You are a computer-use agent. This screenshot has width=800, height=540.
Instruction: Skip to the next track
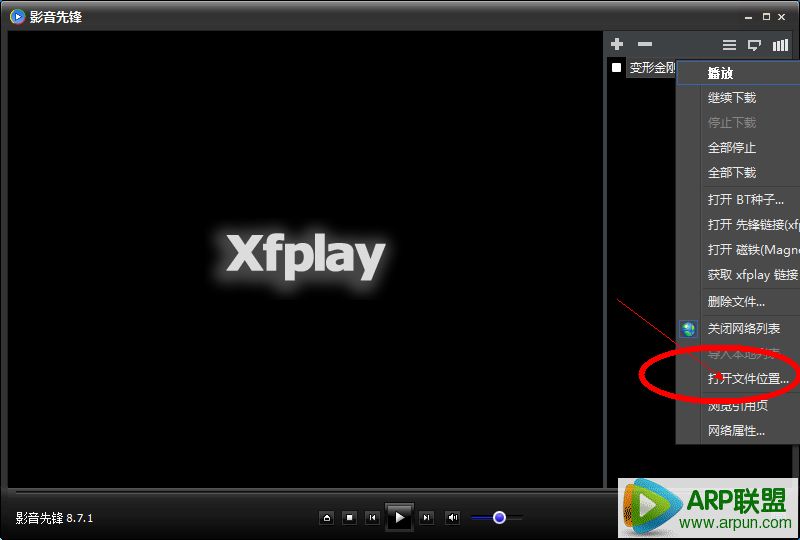tap(427, 517)
